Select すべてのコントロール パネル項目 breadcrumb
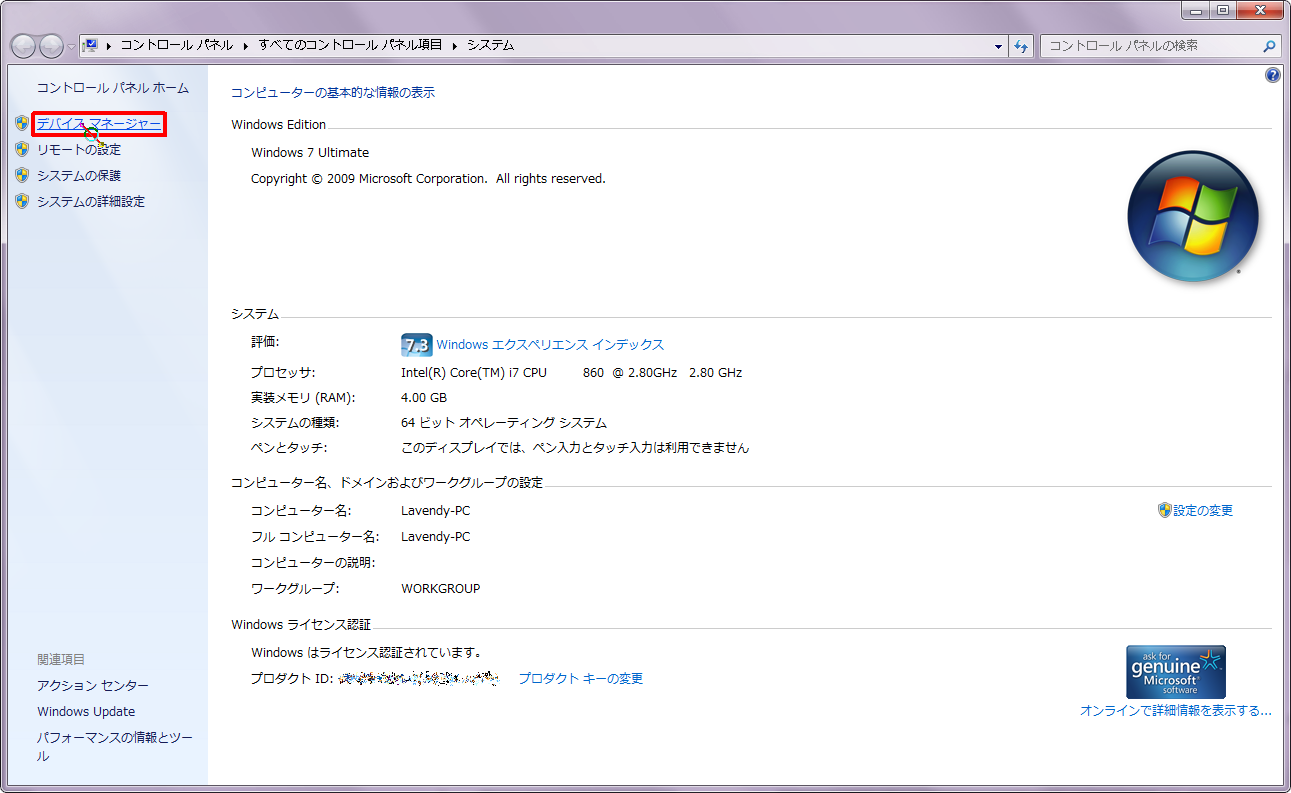1291x793 pixels. point(351,45)
